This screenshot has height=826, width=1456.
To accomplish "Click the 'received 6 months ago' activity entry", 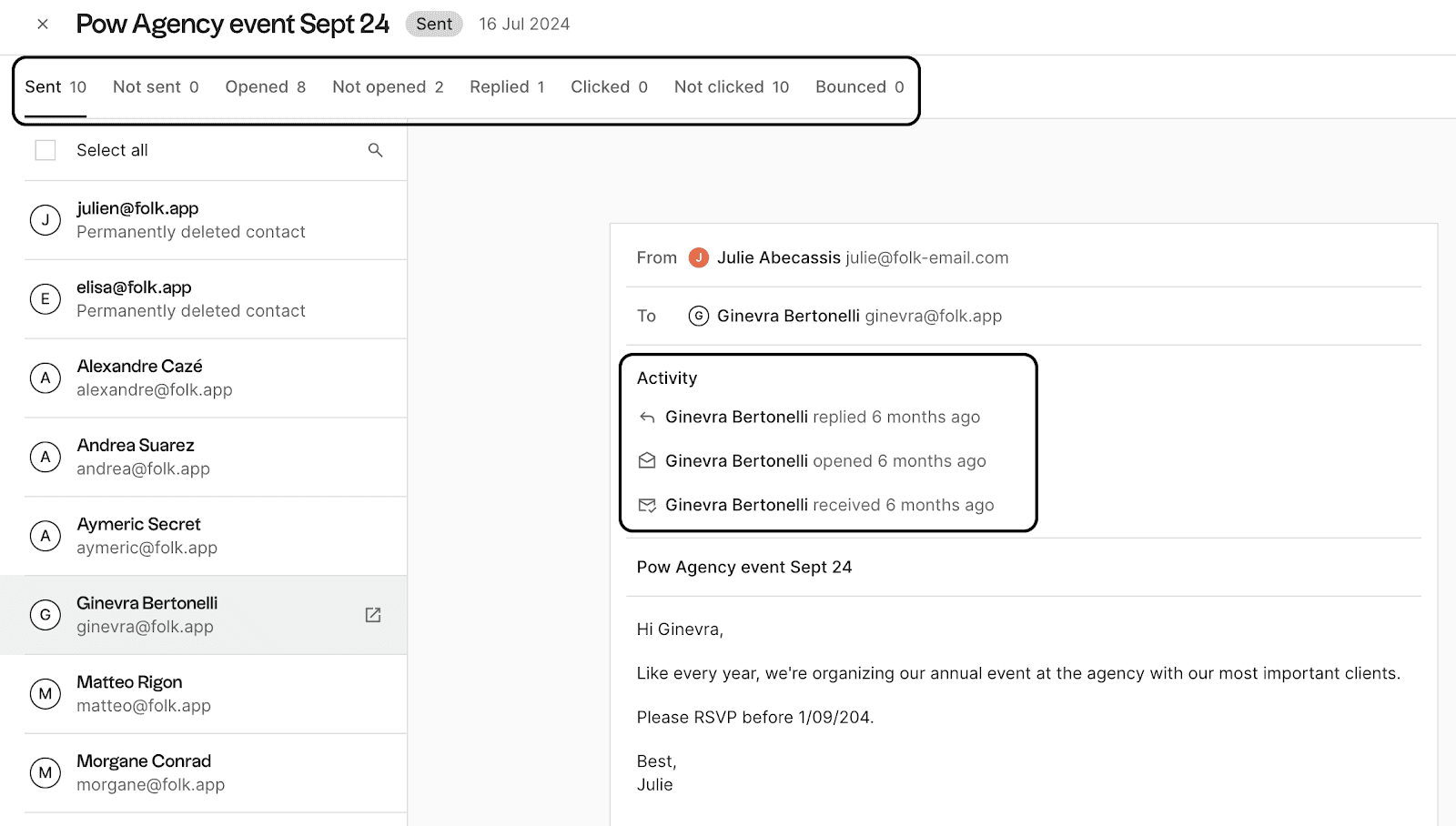I will pyautogui.click(x=829, y=506).
